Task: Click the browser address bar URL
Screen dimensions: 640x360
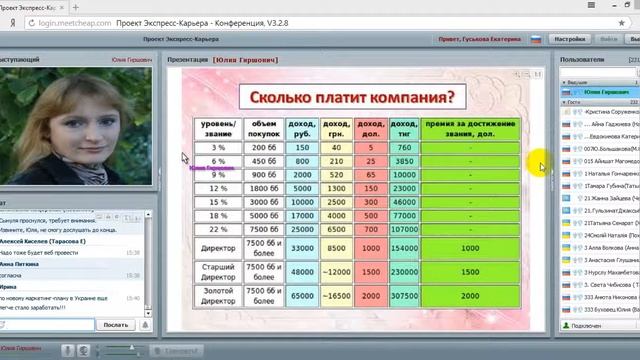Action: (75, 23)
